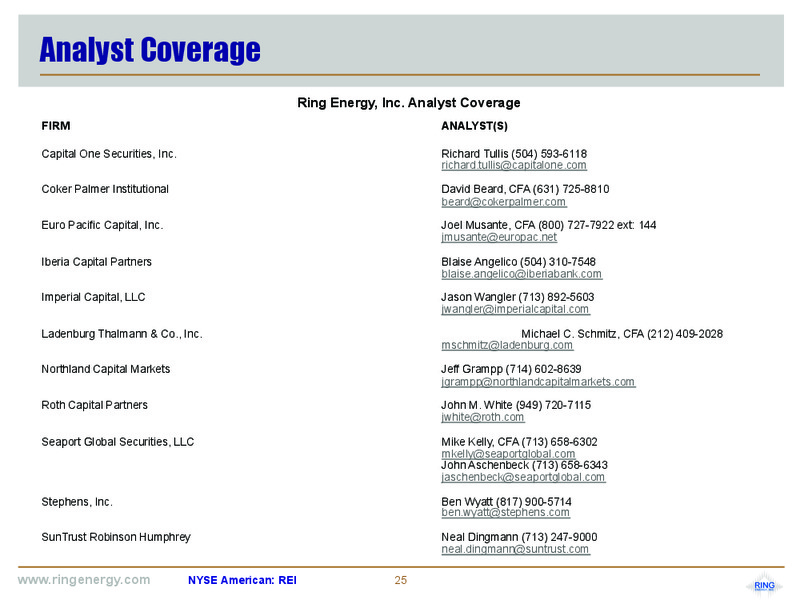The height and width of the screenshot is (600, 800).
Task: Click Neal Dingmann (713) 247-9000 line
Action: [519, 537]
